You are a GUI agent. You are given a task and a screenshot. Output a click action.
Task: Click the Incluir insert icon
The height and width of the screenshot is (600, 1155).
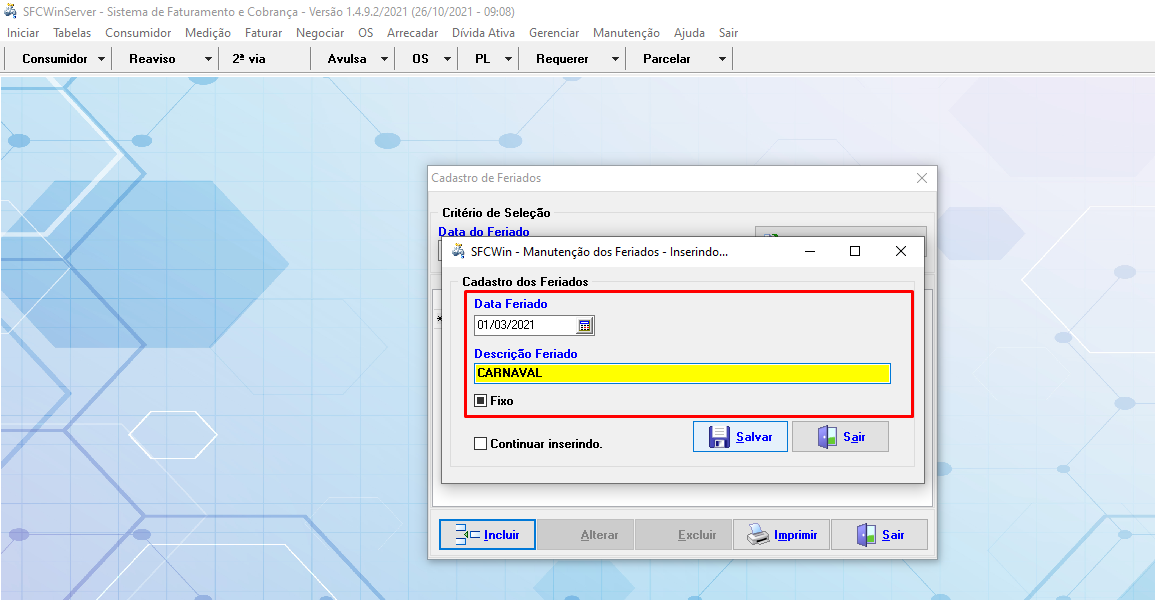tap(467, 535)
